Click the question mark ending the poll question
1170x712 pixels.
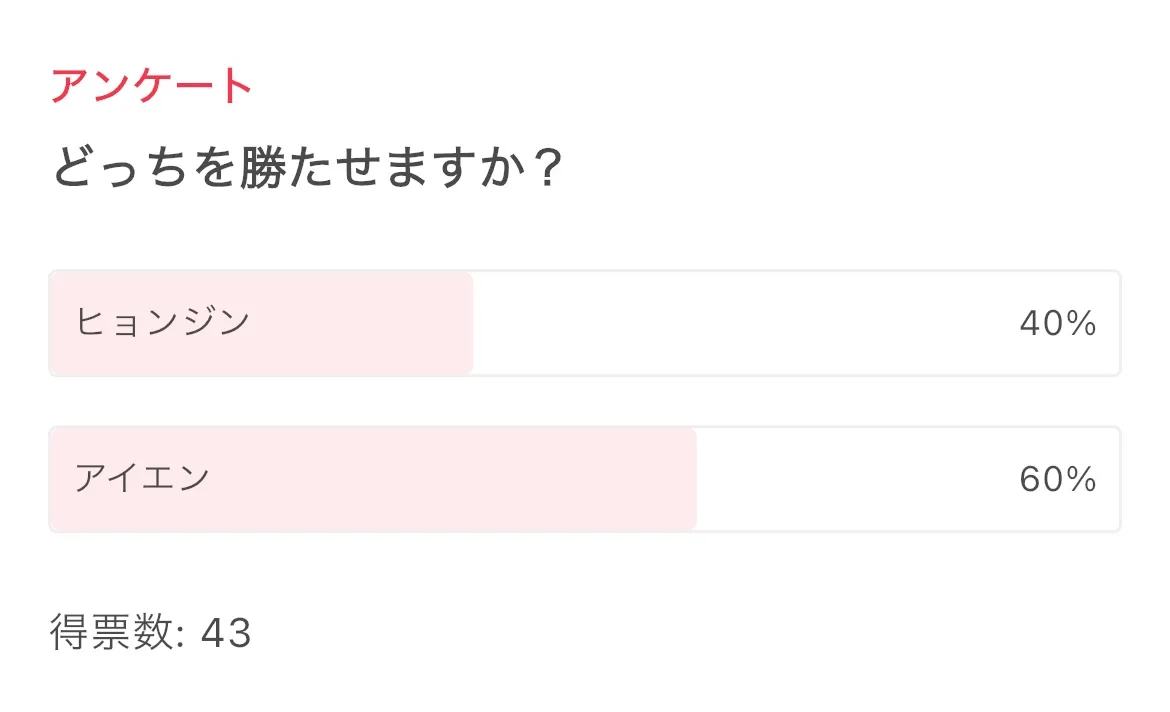pos(545,170)
